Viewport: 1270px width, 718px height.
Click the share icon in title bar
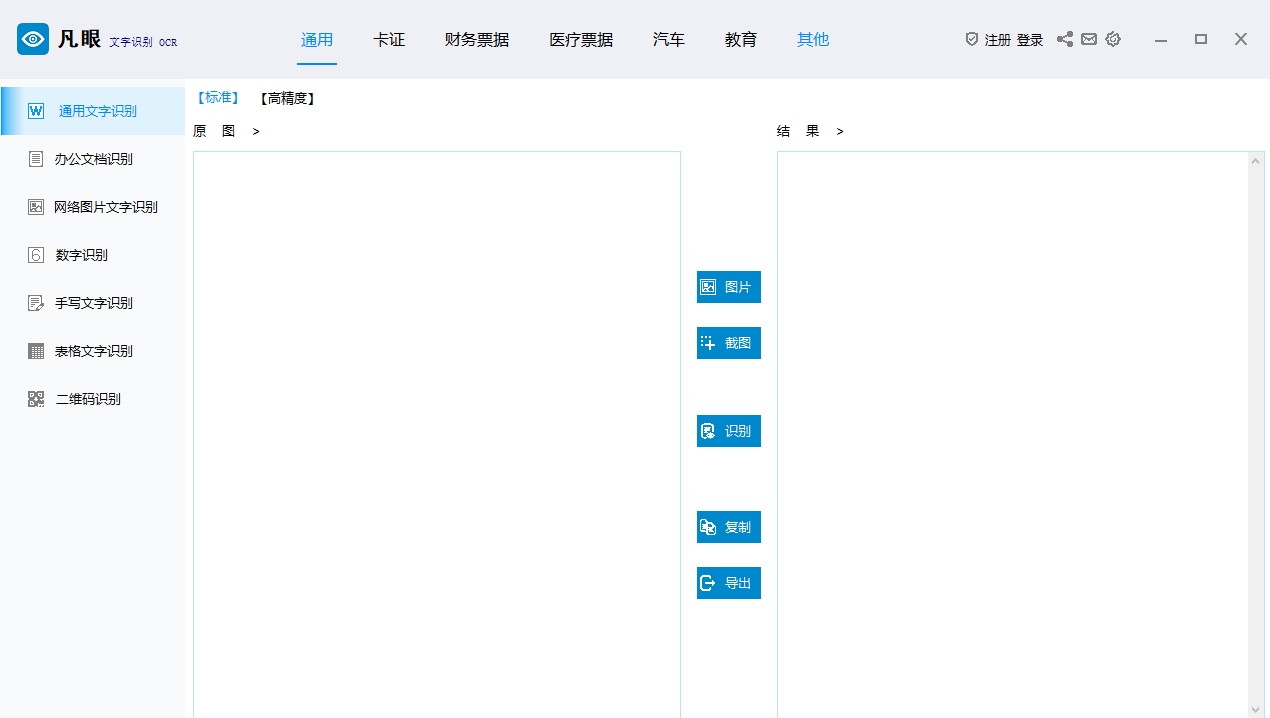(x=1065, y=39)
